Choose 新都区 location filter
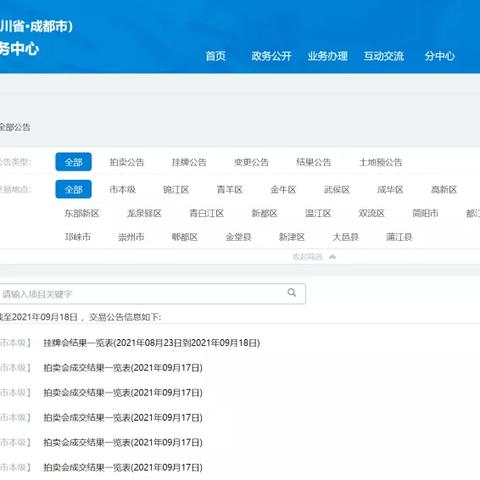The image size is (480, 480). click(x=264, y=213)
